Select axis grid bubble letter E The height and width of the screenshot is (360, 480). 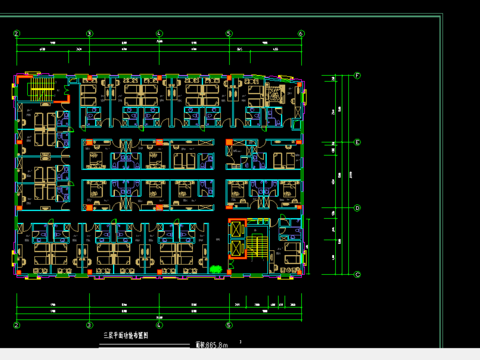(357, 142)
